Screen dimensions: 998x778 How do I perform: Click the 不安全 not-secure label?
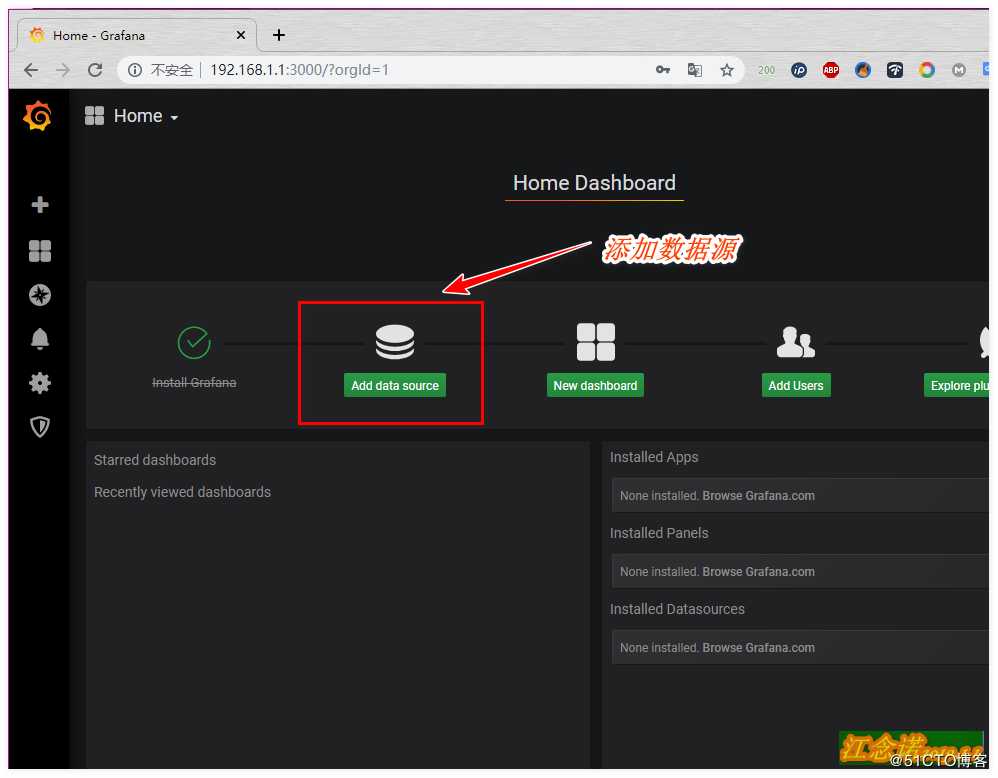pyautogui.click(x=171, y=70)
